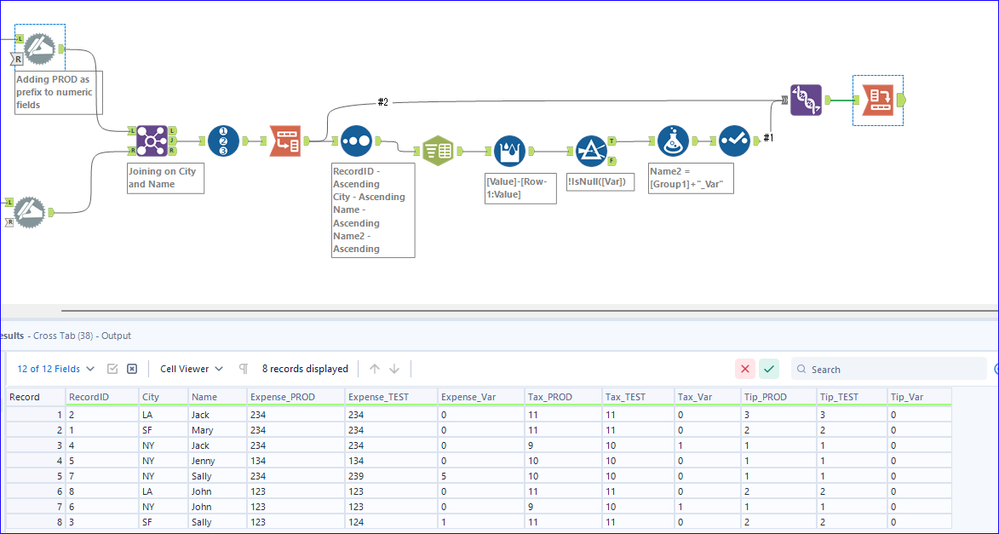Click the Join tool L output anchor
999x534 pixels.
(173, 131)
